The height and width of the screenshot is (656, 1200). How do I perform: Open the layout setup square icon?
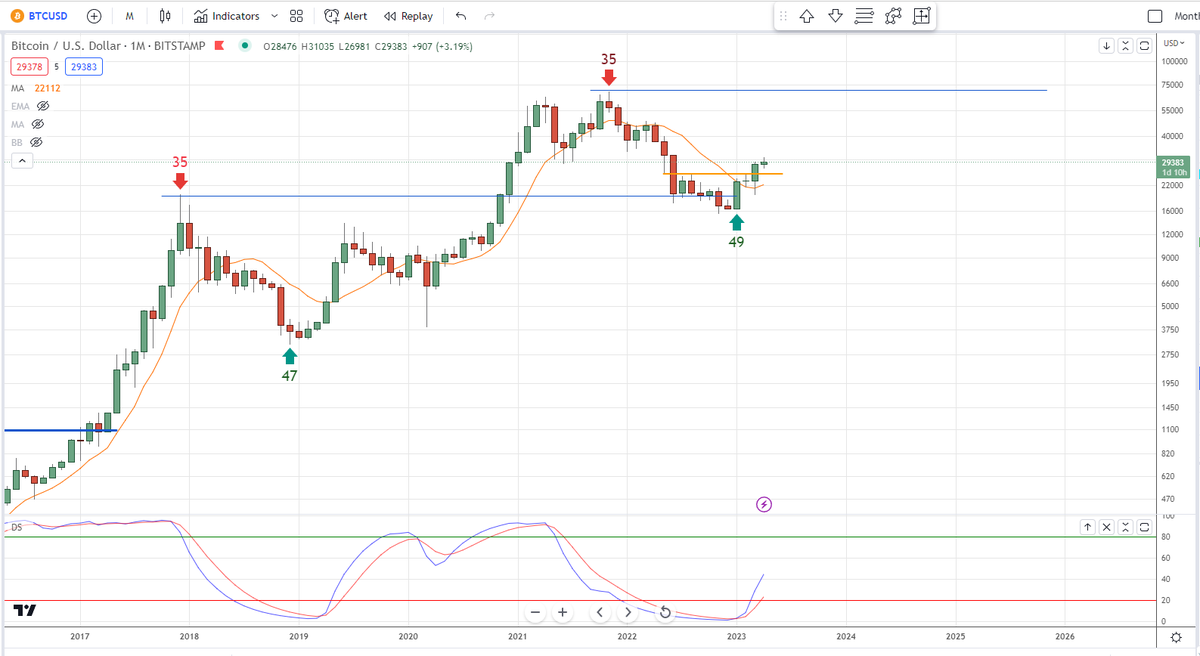tap(1156, 16)
